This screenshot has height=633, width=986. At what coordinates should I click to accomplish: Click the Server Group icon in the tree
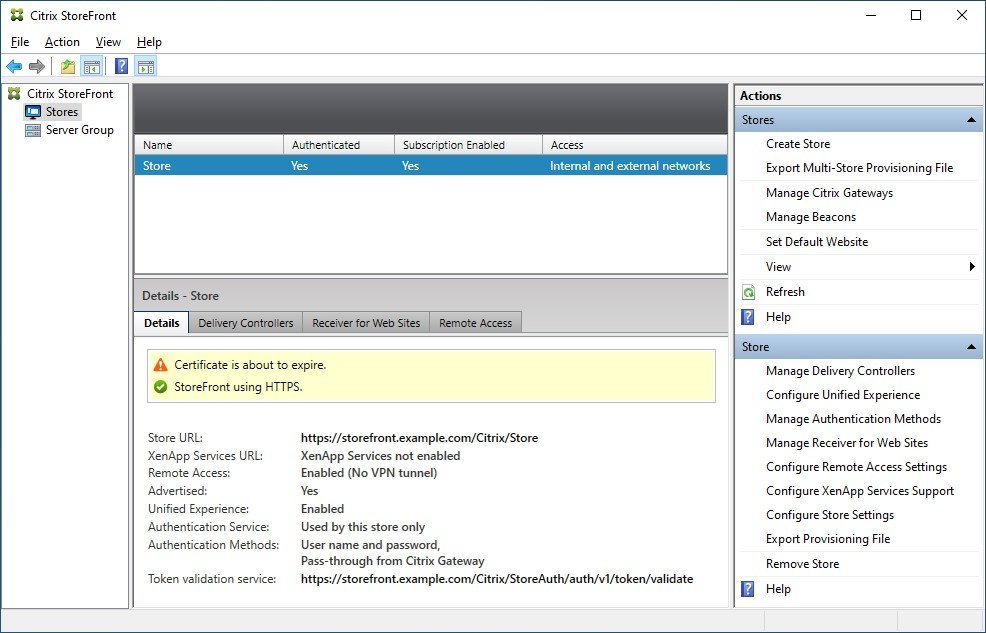33,130
